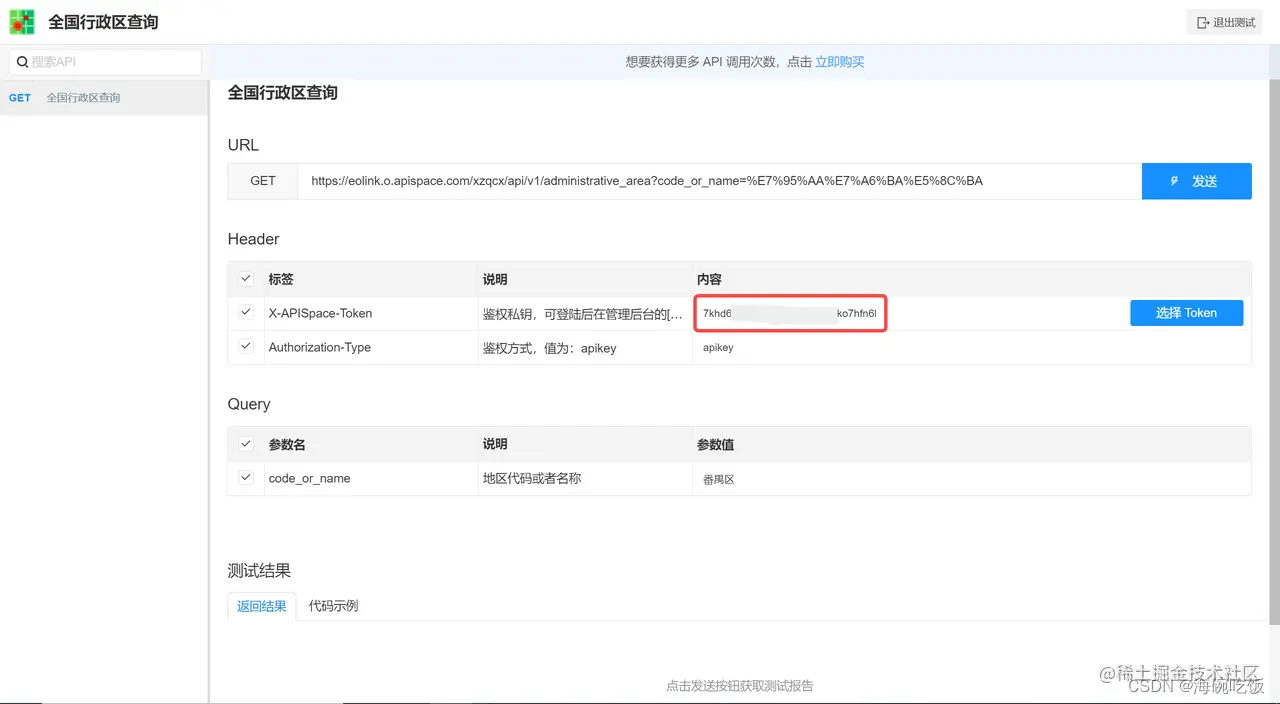Click the 番禺区 parameter value

tap(719, 479)
